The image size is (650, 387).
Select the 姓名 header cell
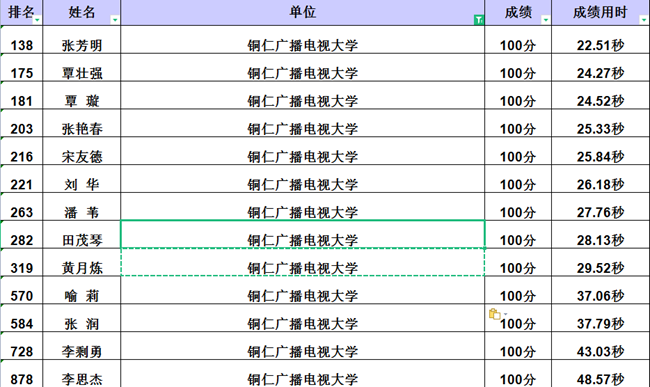pyautogui.click(x=82, y=12)
